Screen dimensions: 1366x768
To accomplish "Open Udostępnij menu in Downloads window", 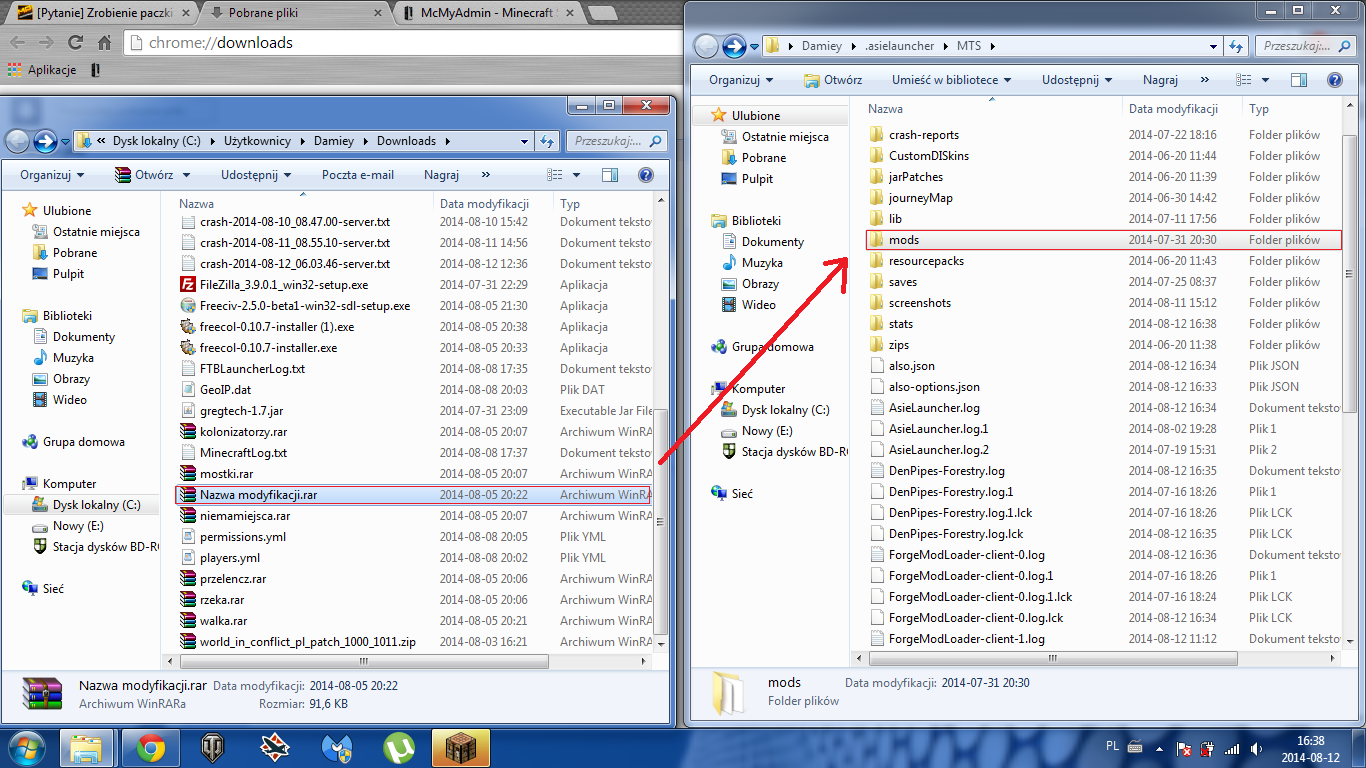I will (x=256, y=175).
